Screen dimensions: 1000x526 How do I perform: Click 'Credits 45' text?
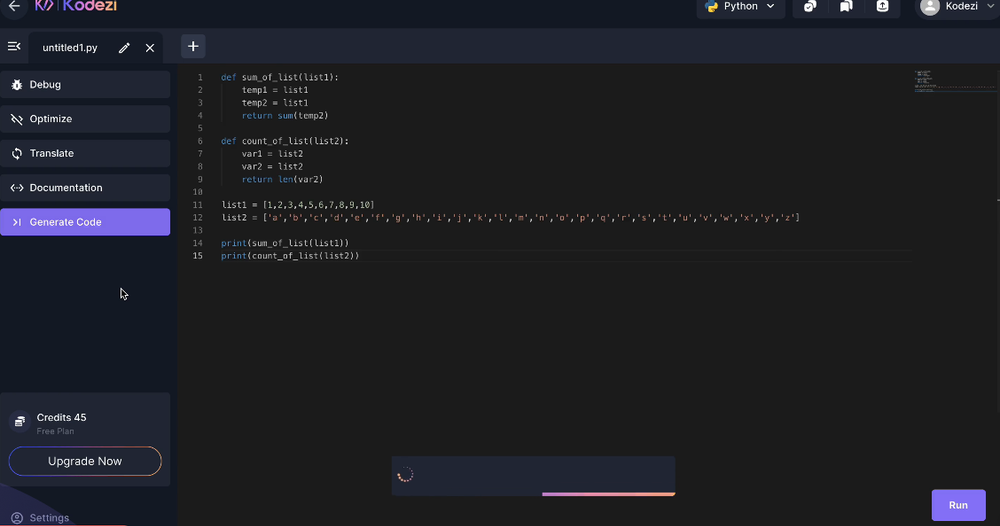click(x=61, y=418)
